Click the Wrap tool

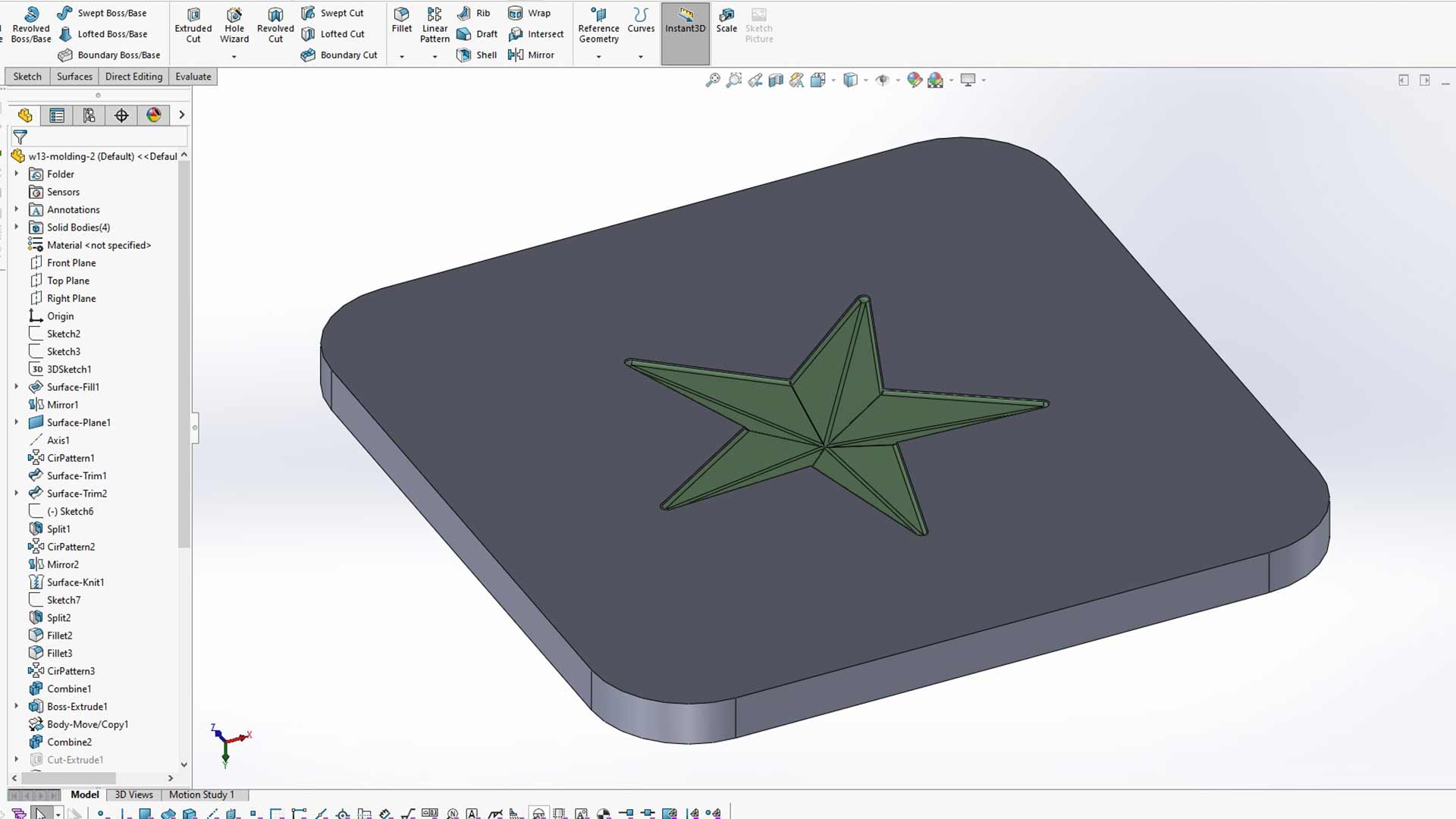[529, 13]
